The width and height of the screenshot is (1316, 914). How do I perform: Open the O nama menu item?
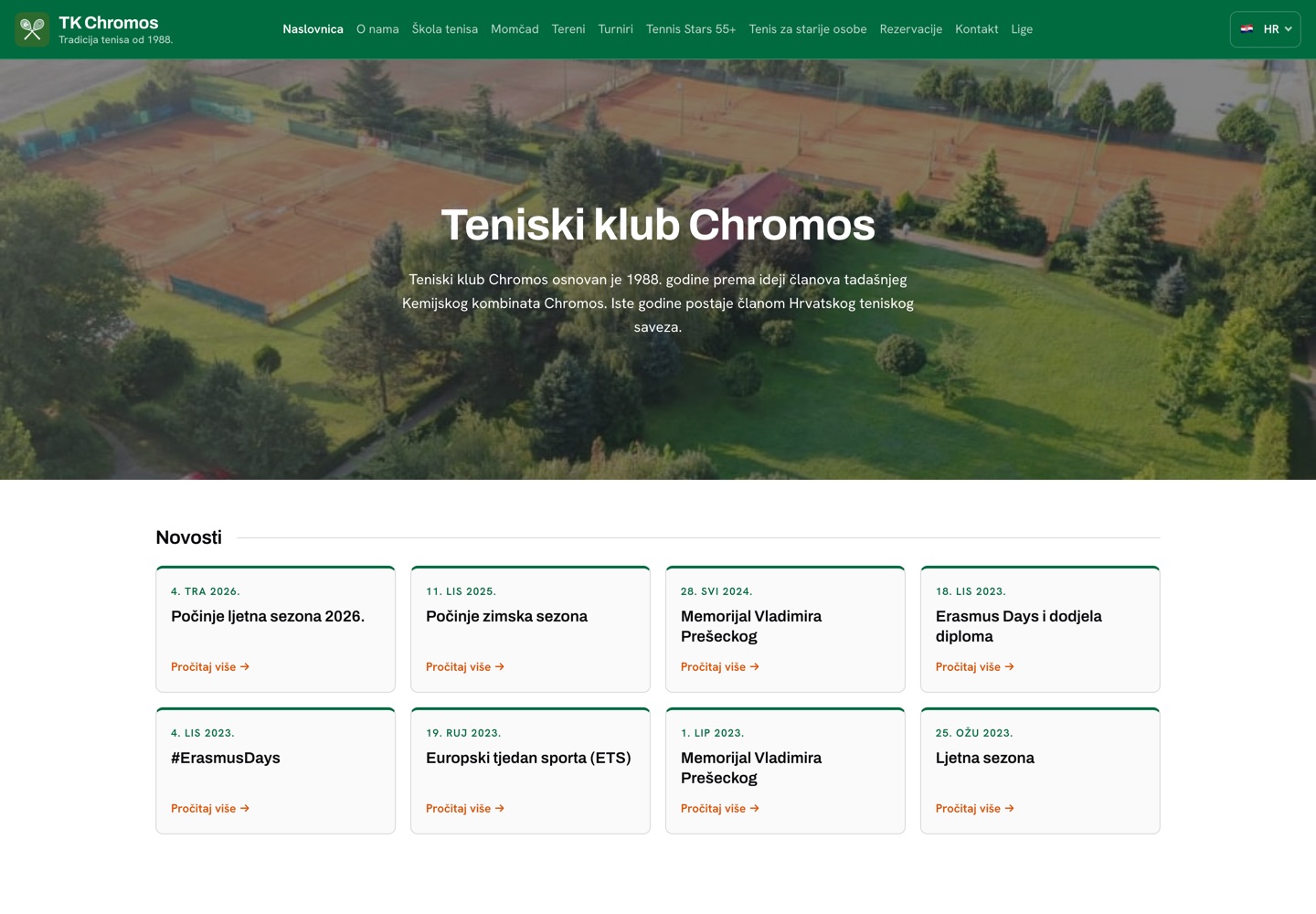(x=377, y=29)
